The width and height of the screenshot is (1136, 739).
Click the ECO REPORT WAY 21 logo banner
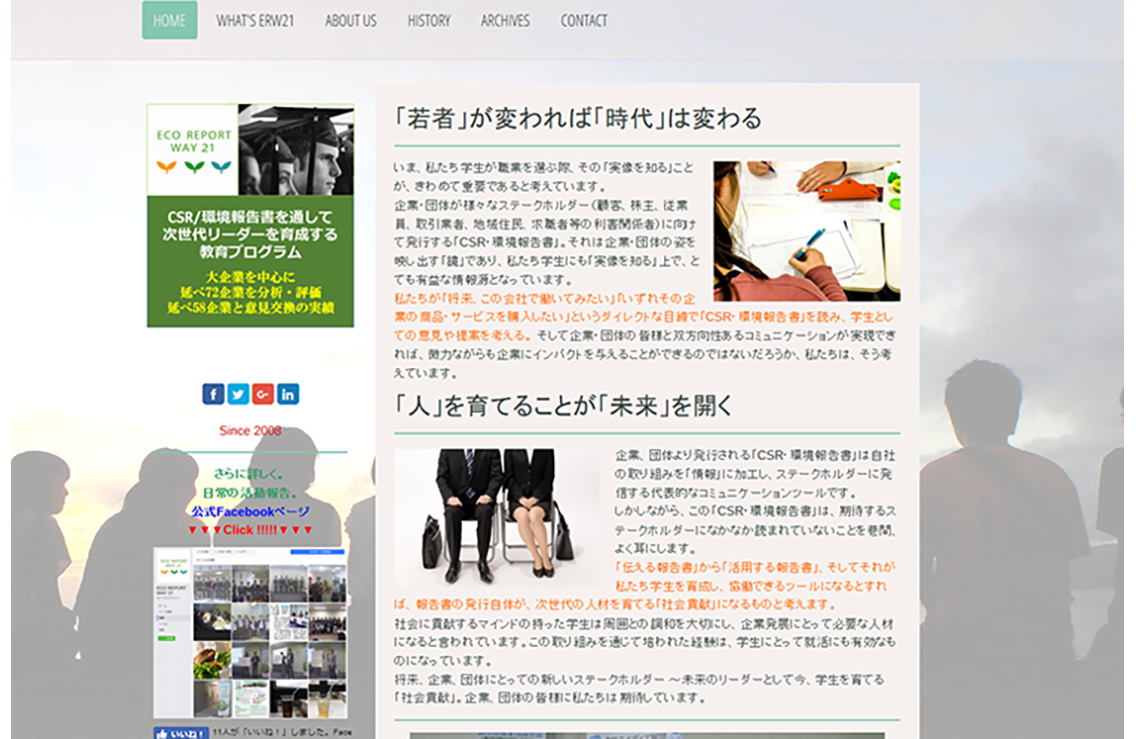250,150
